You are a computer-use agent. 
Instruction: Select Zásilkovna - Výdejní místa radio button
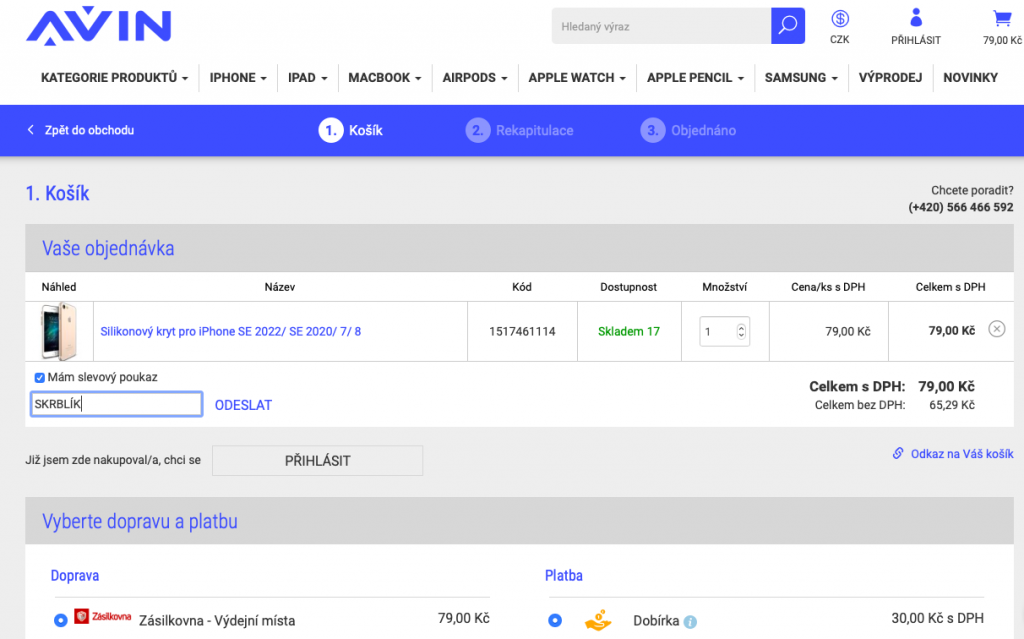point(61,620)
